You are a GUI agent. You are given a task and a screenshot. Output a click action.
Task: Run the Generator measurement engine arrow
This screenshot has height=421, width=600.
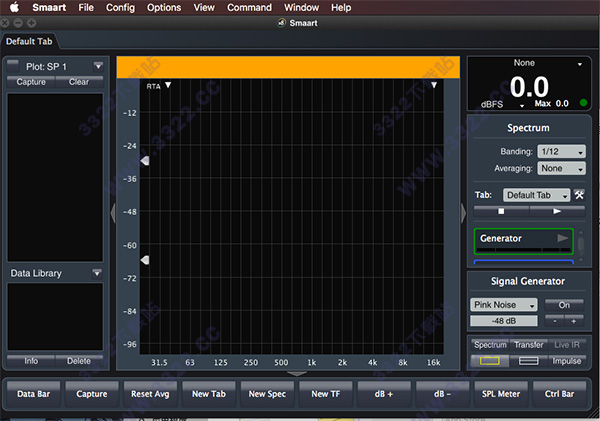[x=562, y=238]
